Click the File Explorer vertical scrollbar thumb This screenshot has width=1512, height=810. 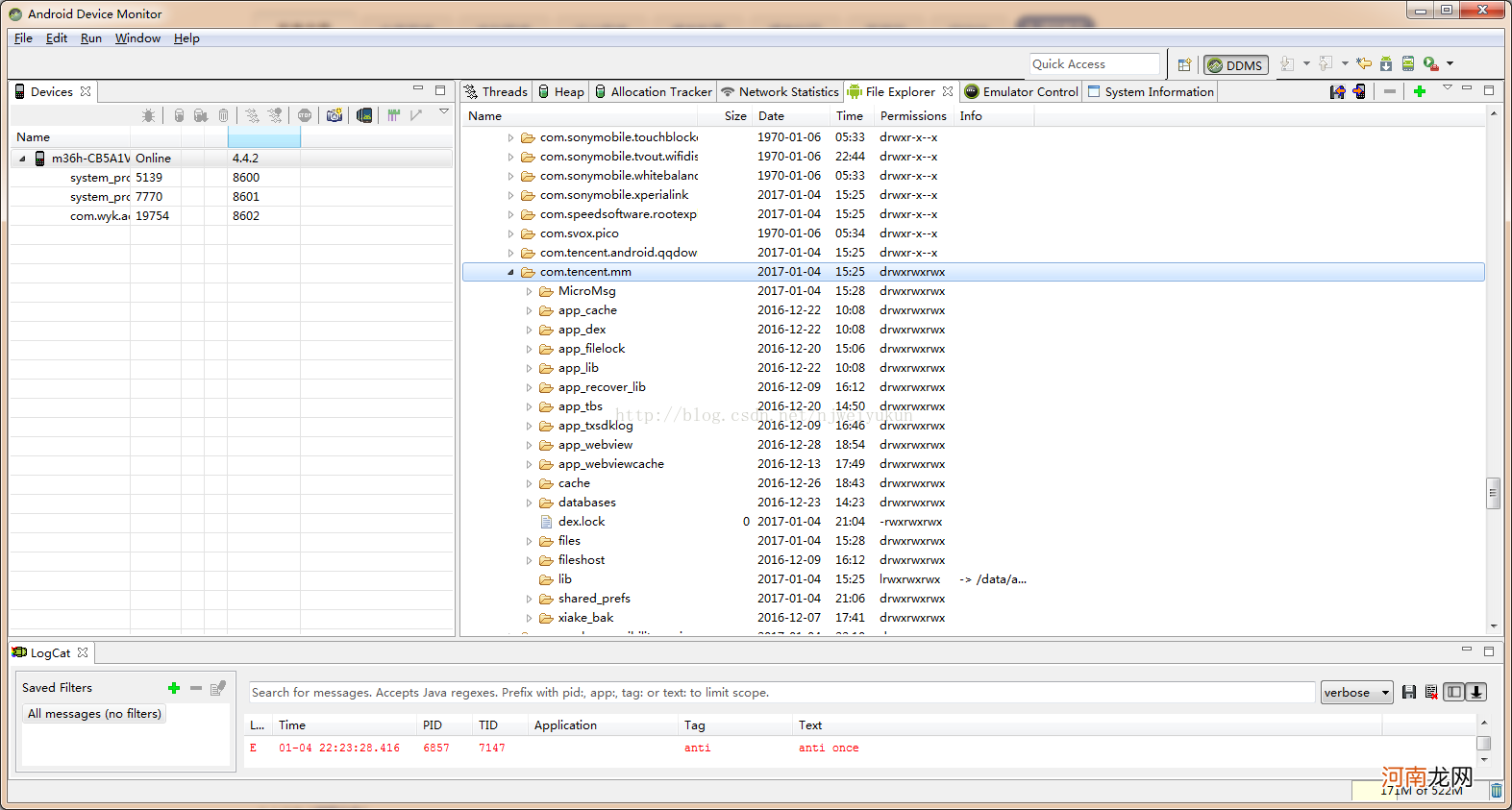(x=1493, y=493)
